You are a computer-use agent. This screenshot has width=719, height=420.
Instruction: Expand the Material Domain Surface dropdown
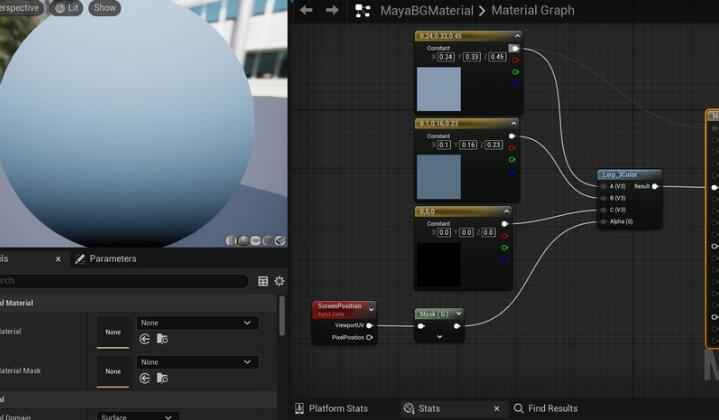tap(138, 416)
